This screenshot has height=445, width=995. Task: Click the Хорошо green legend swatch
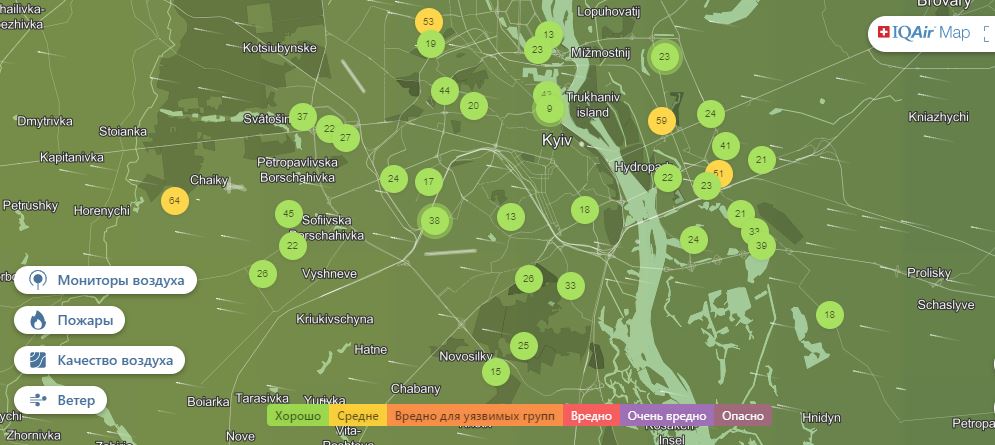click(296, 416)
